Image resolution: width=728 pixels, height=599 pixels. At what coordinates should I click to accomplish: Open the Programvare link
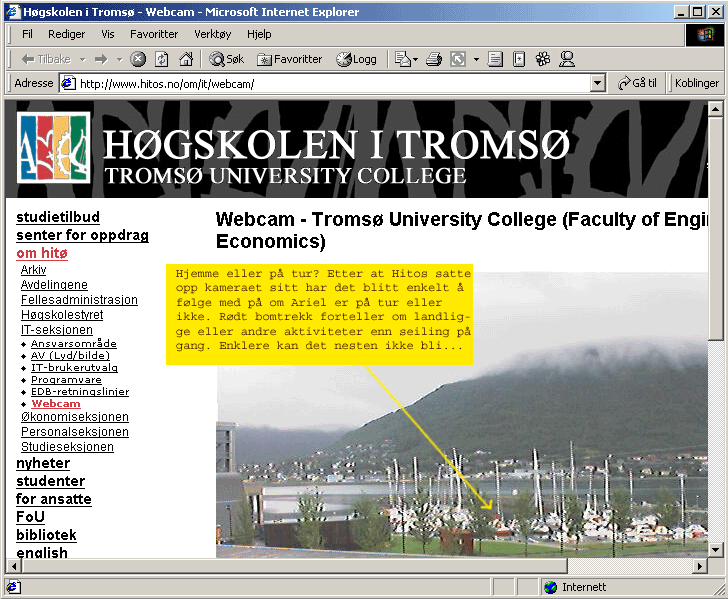pos(66,380)
